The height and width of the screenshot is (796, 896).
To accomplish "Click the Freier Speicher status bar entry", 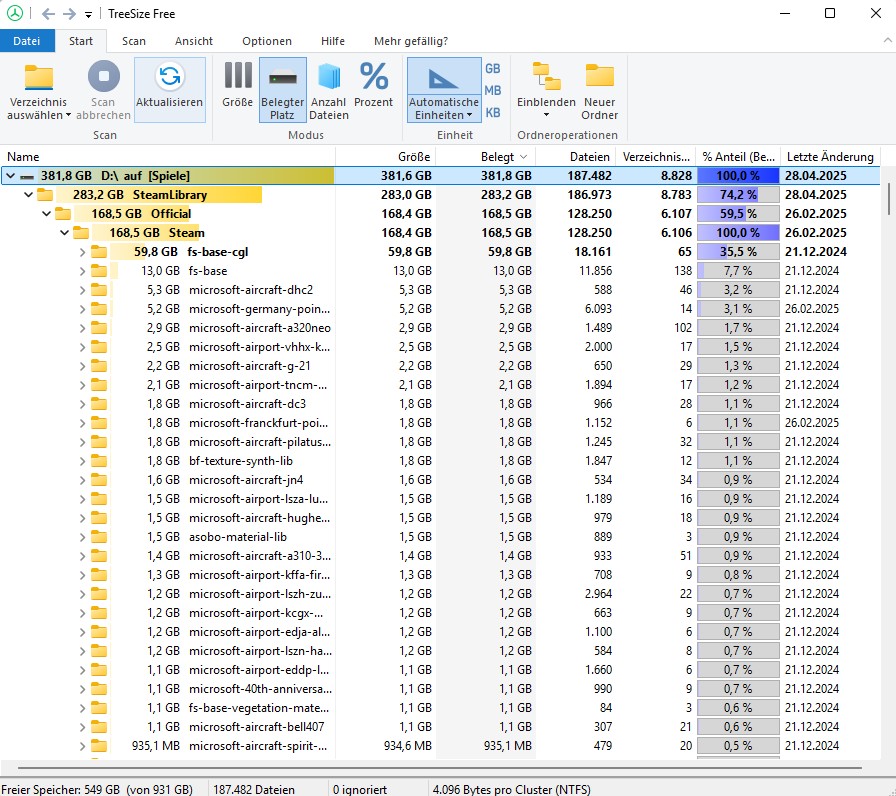I will click(x=97, y=789).
